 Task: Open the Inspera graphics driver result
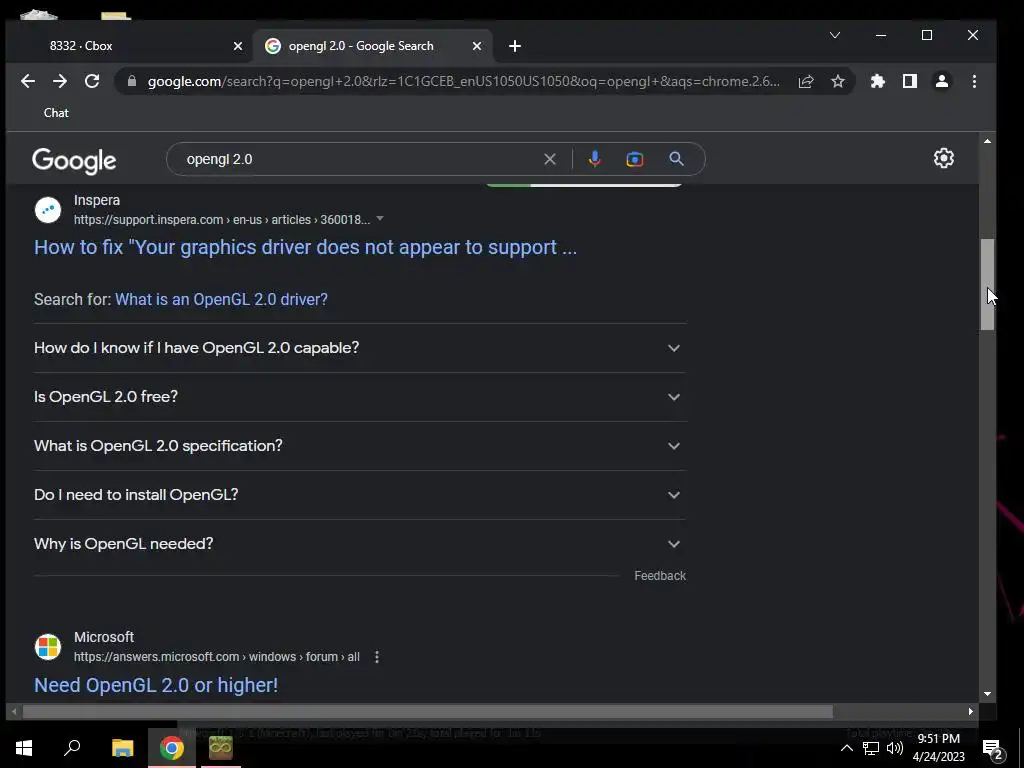[306, 247]
